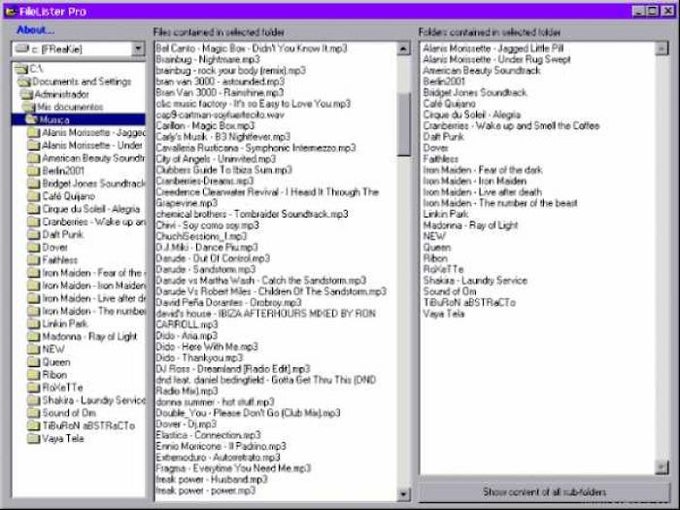The image size is (680, 510).
Task: Select file Bel Canto - Magic Box - Didn't You Know It.mp3
Action: click(x=252, y=49)
